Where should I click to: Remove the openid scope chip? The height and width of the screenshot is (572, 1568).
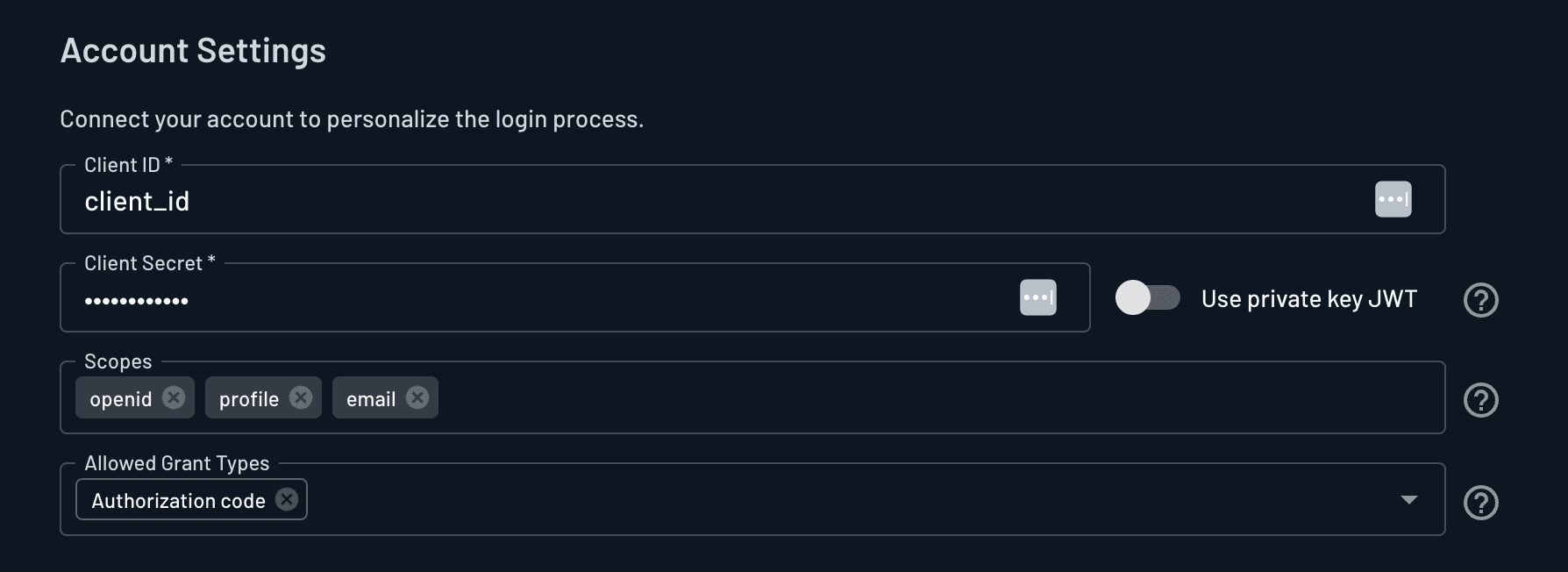pos(173,397)
